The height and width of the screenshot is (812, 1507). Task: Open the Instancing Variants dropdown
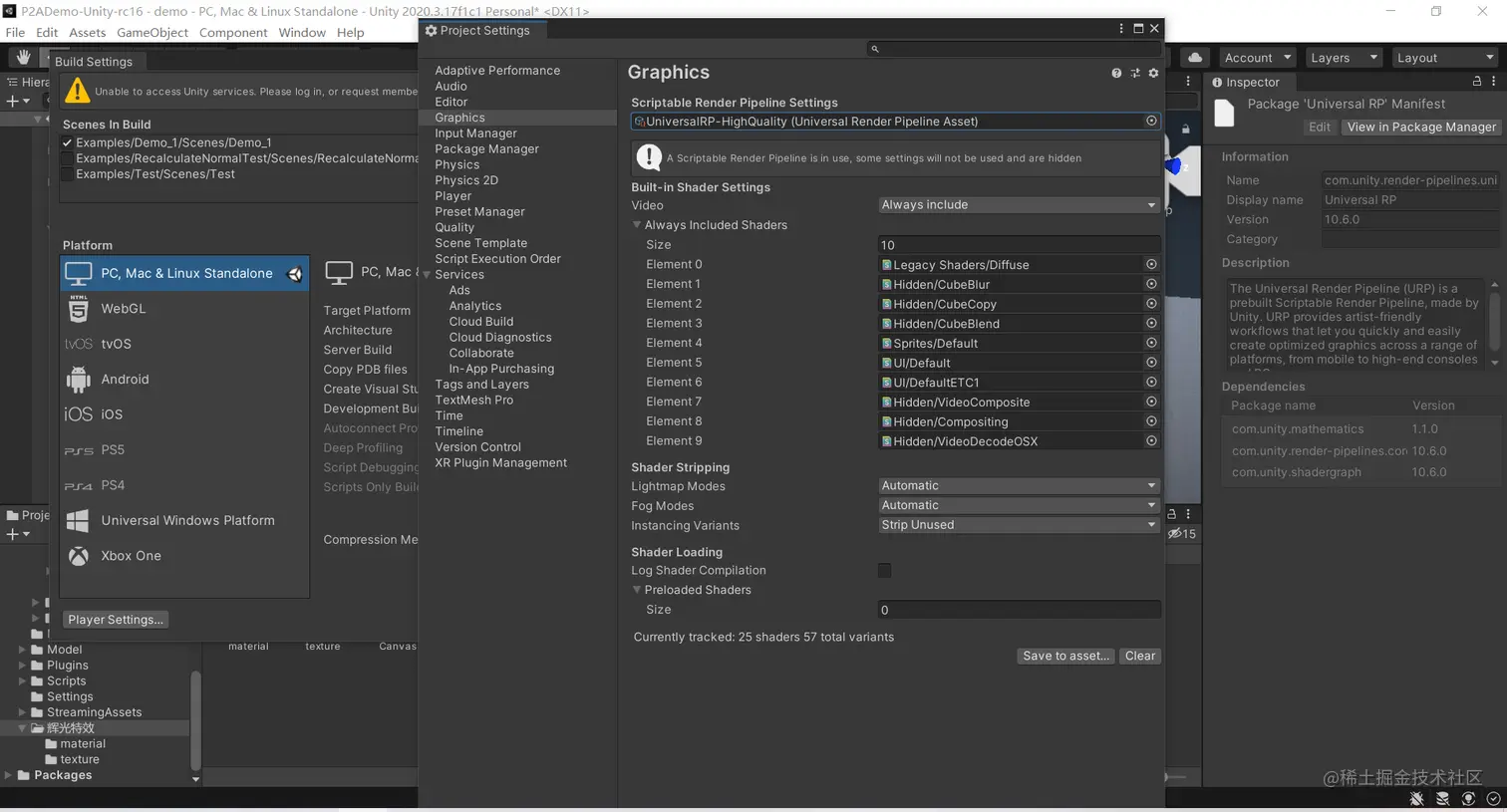1019,525
